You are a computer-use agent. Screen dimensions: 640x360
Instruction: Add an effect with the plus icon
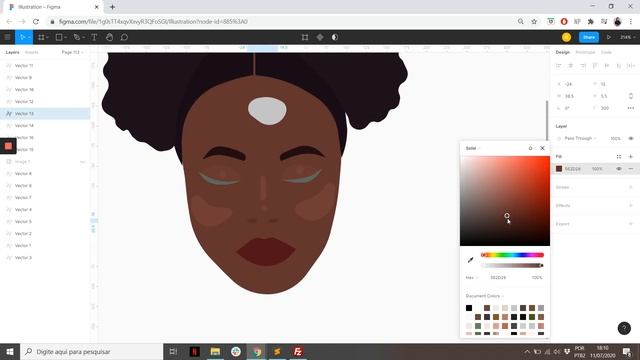631,205
